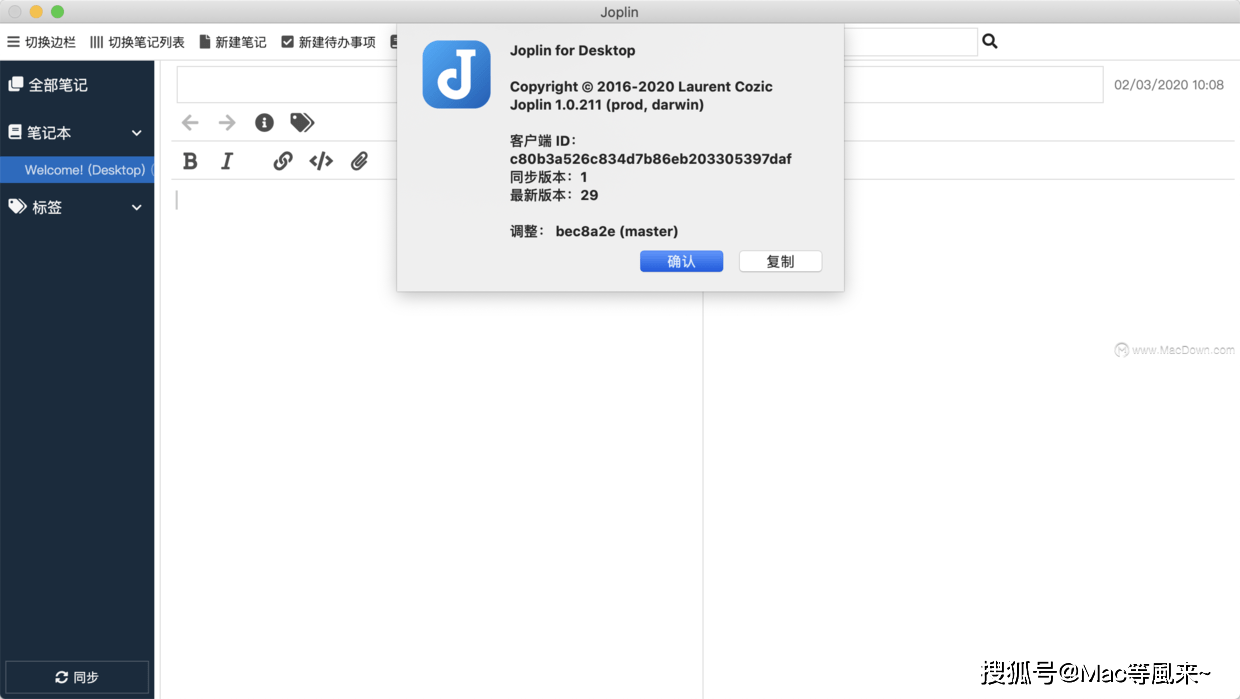Screen dimensions: 1240x699
Task: Create a new note with 新建笔记
Action: tap(233, 42)
